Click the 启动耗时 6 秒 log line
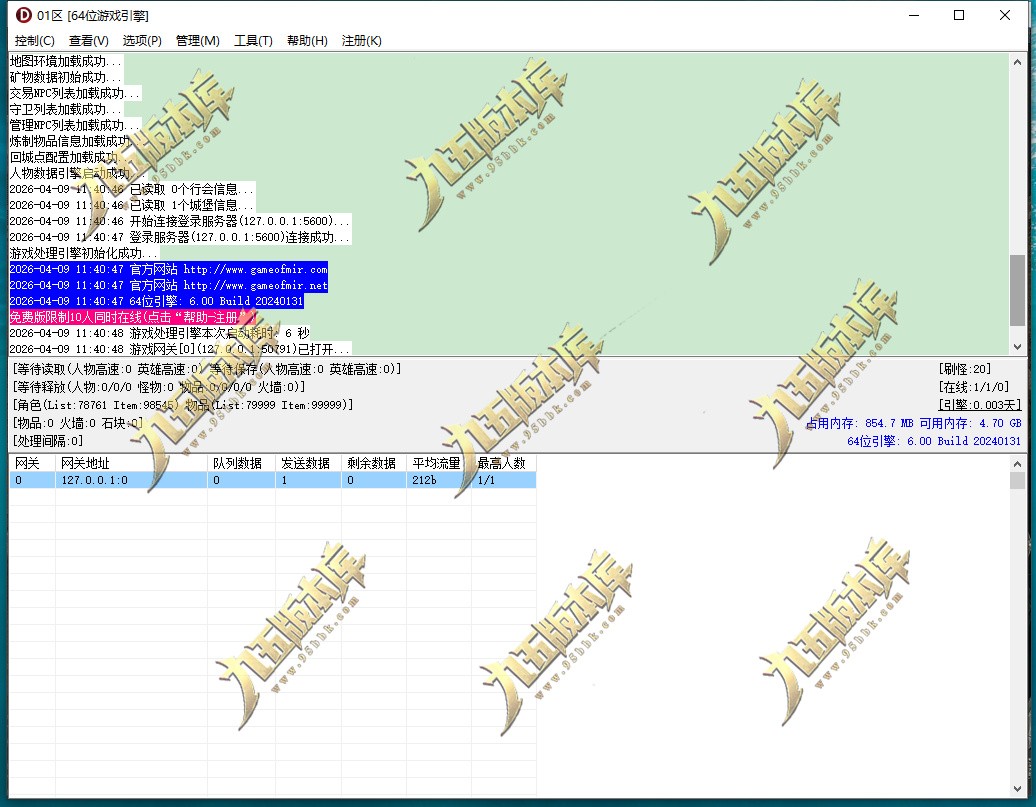Viewport: 1036px width, 807px height. 159,333
